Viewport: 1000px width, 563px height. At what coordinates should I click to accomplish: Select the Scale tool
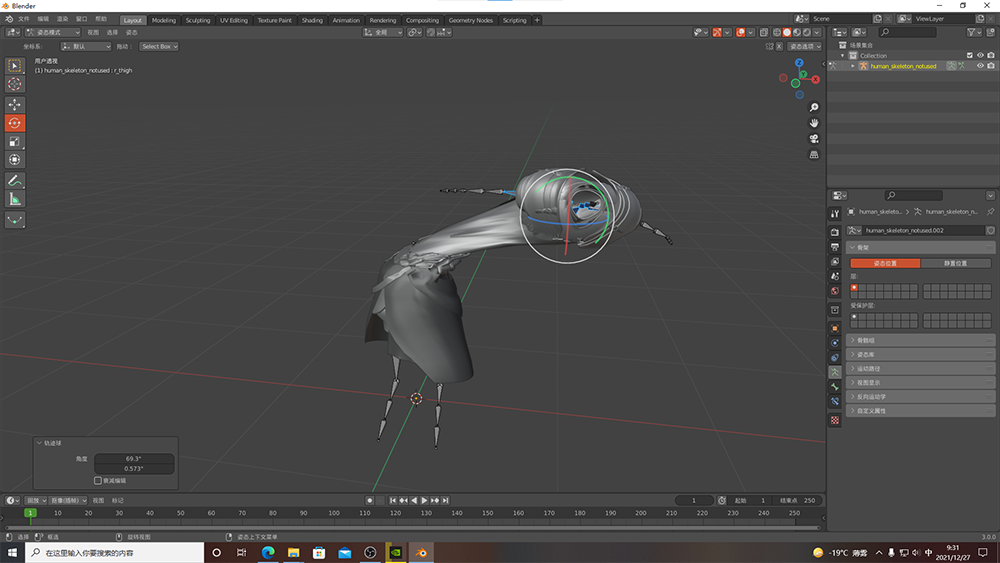click(15, 142)
